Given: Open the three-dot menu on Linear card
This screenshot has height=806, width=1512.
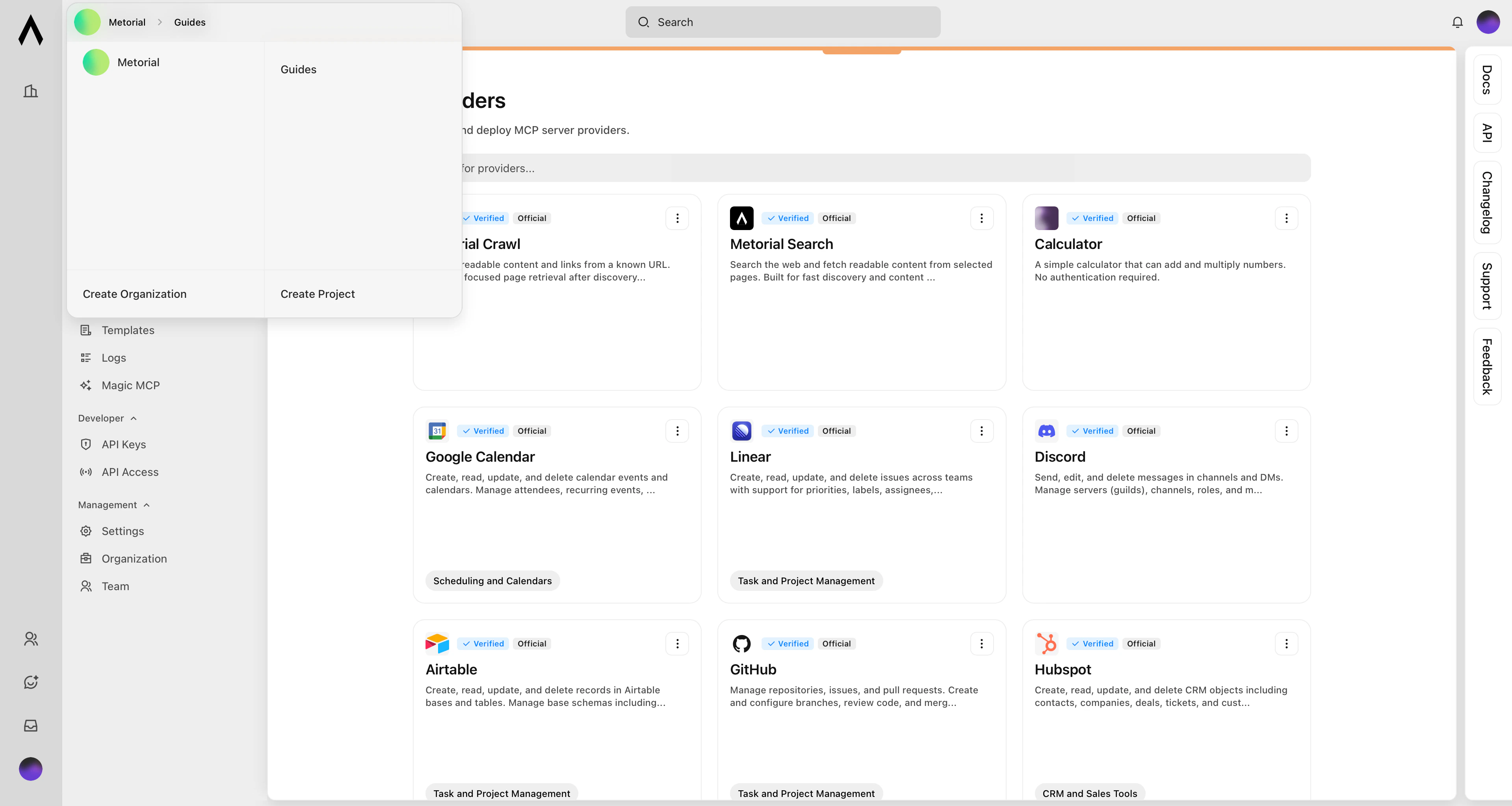Looking at the screenshot, I should point(982,430).
